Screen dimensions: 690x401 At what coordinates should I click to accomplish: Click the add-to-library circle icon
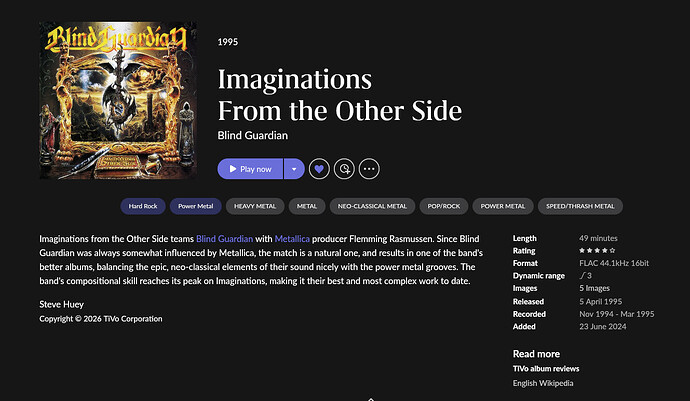344,169
